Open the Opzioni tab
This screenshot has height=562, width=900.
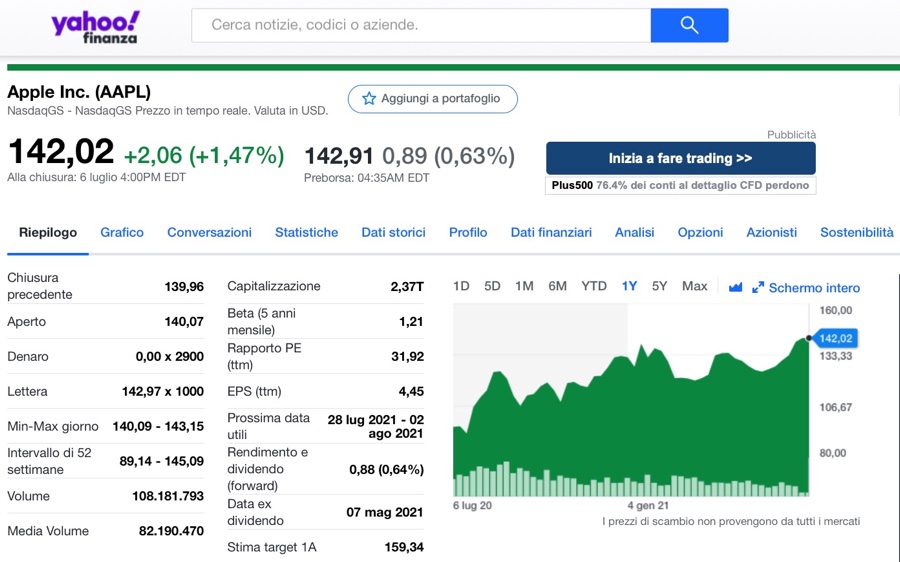700,232
